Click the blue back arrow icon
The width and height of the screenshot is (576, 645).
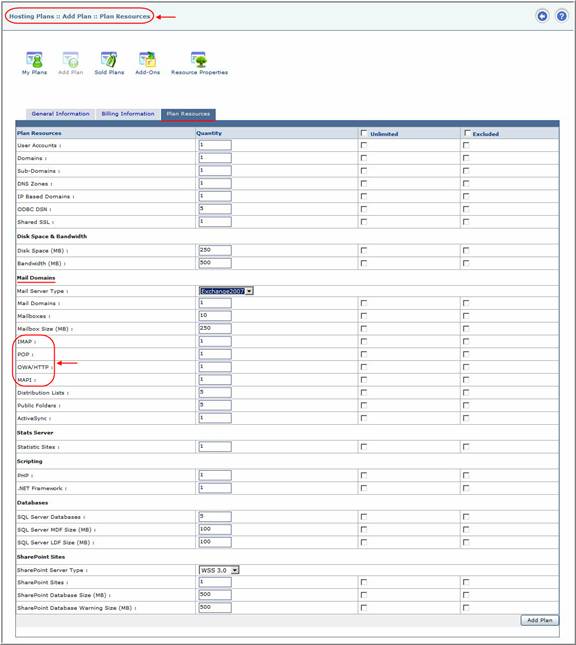(x=542, y=16)
